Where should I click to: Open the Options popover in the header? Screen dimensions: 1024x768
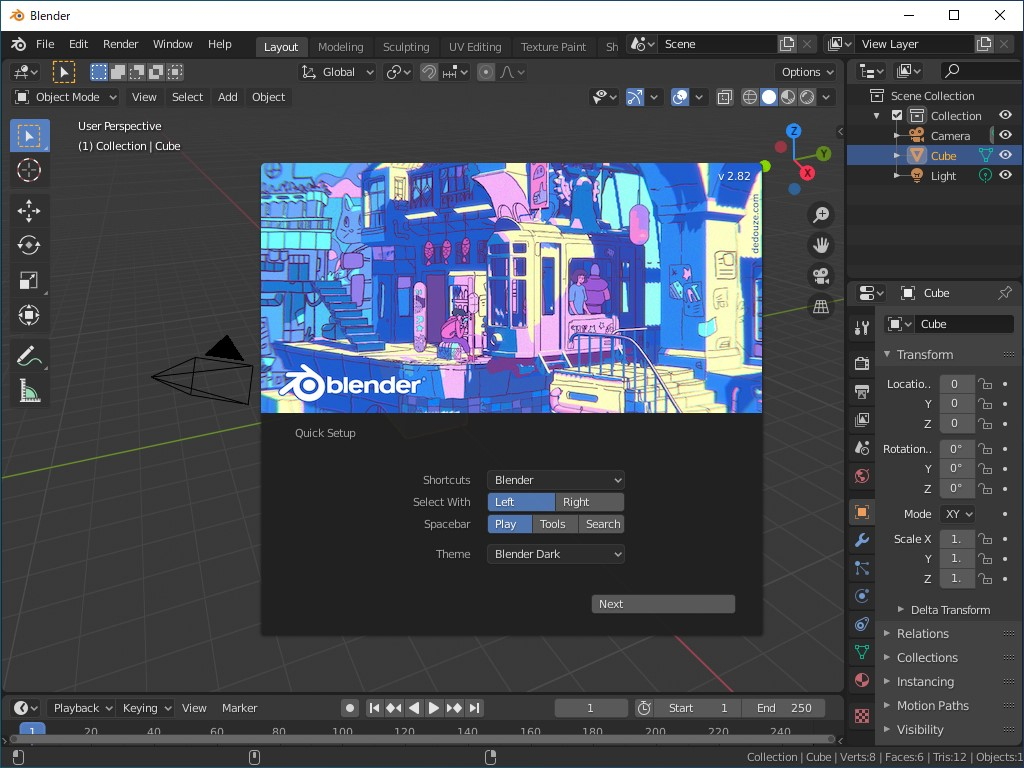click(806, 71)
